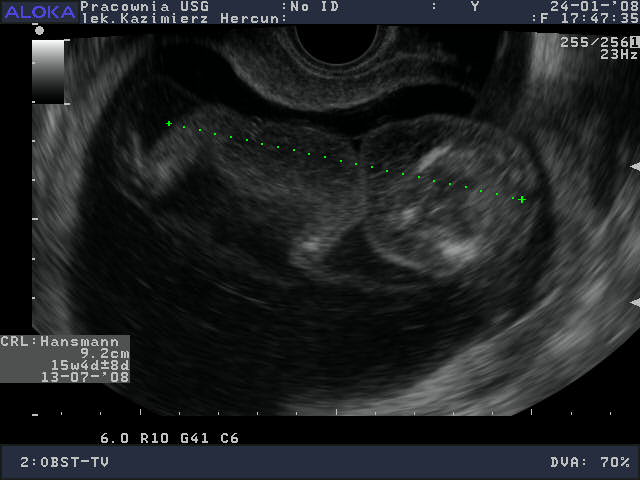Click the right green caliper cross marker

coord(522,199)
